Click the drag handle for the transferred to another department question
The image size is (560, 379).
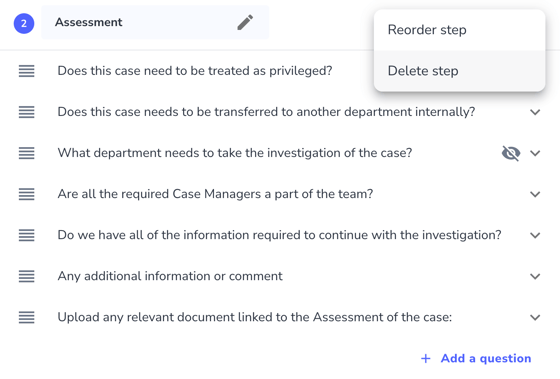(27, 112)
